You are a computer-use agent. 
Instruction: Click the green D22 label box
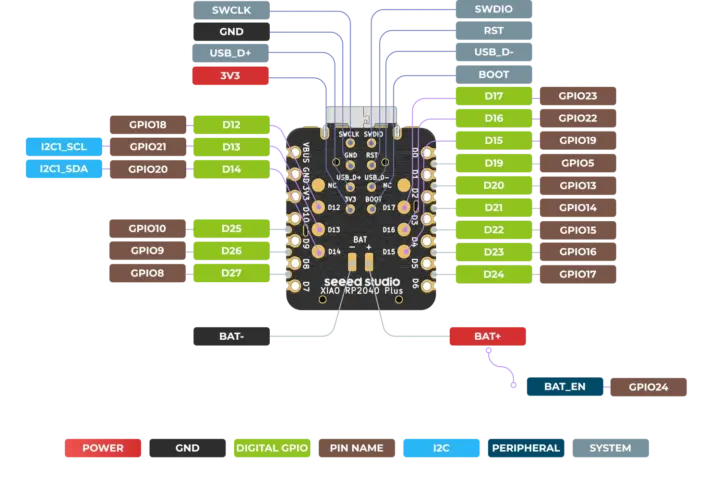click(x=494, y=230)
